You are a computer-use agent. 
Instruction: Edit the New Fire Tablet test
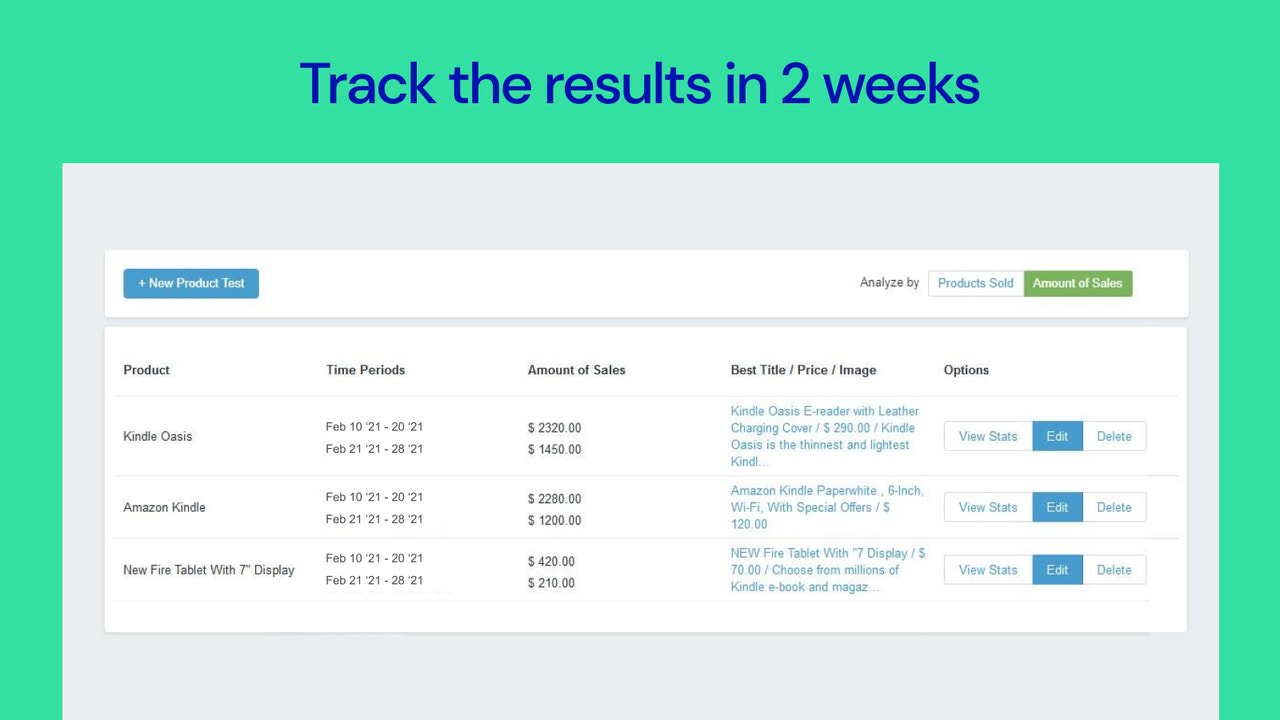pos(1057,569)
